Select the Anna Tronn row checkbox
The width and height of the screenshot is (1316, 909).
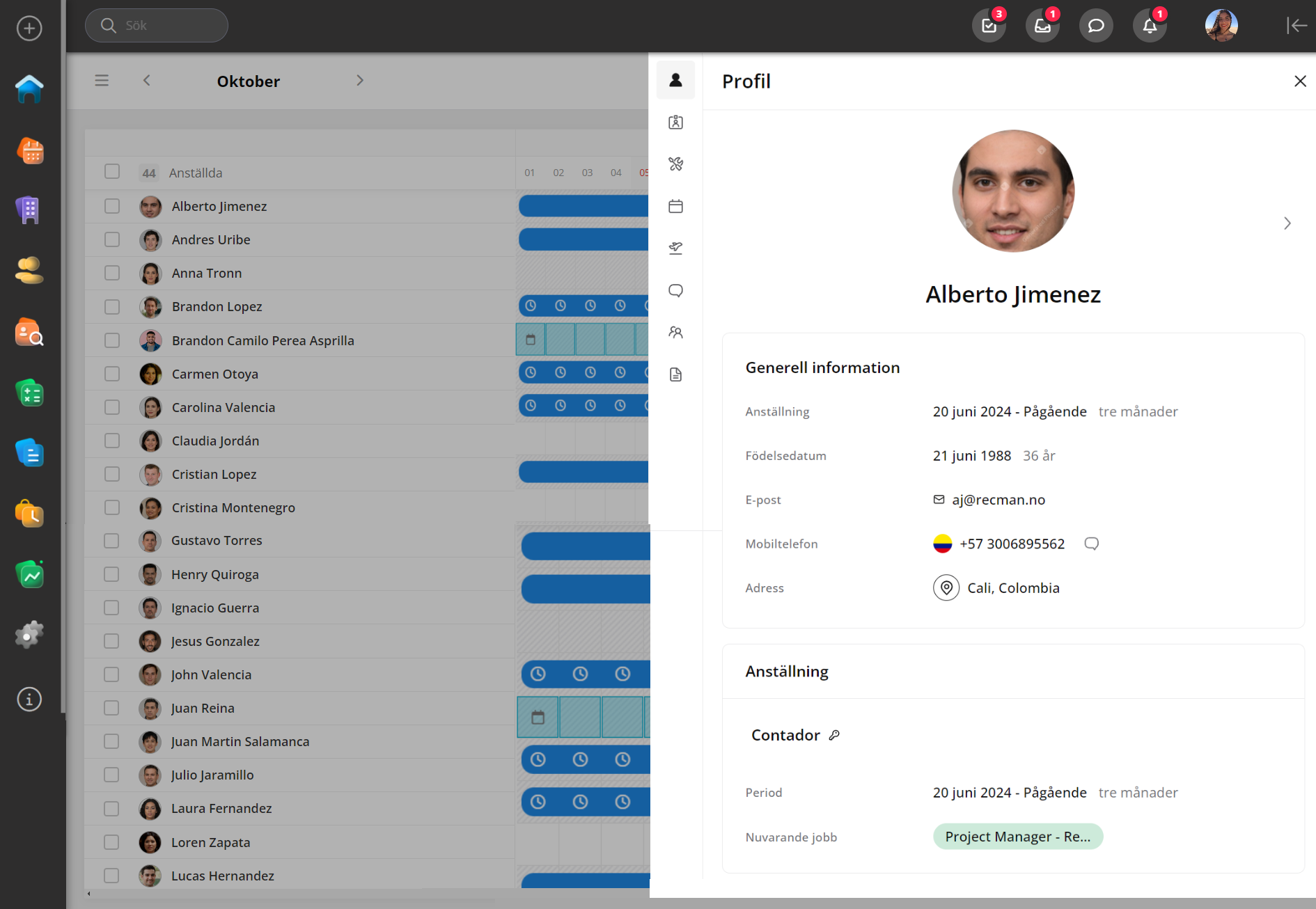point(112,273)
